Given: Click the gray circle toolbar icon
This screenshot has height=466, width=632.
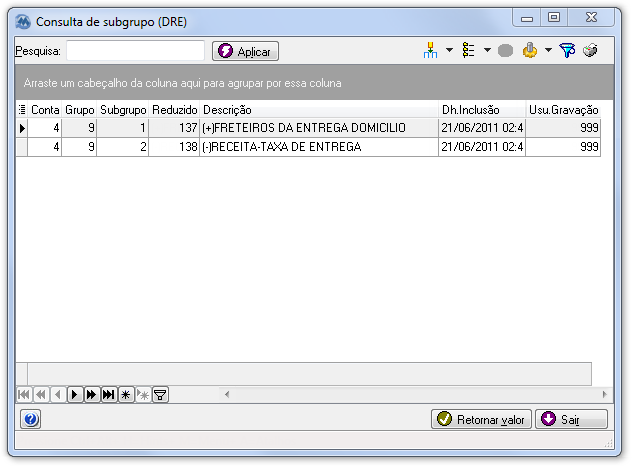Looking at the screenshot, I should tap(505, 51).
